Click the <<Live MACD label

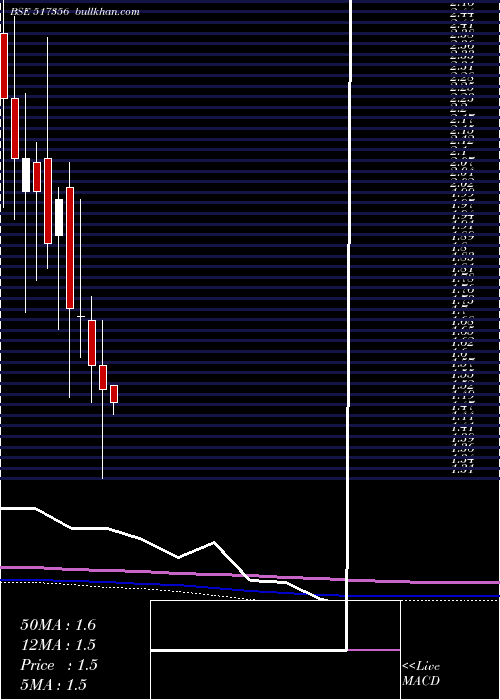click(x=421, y=674)
